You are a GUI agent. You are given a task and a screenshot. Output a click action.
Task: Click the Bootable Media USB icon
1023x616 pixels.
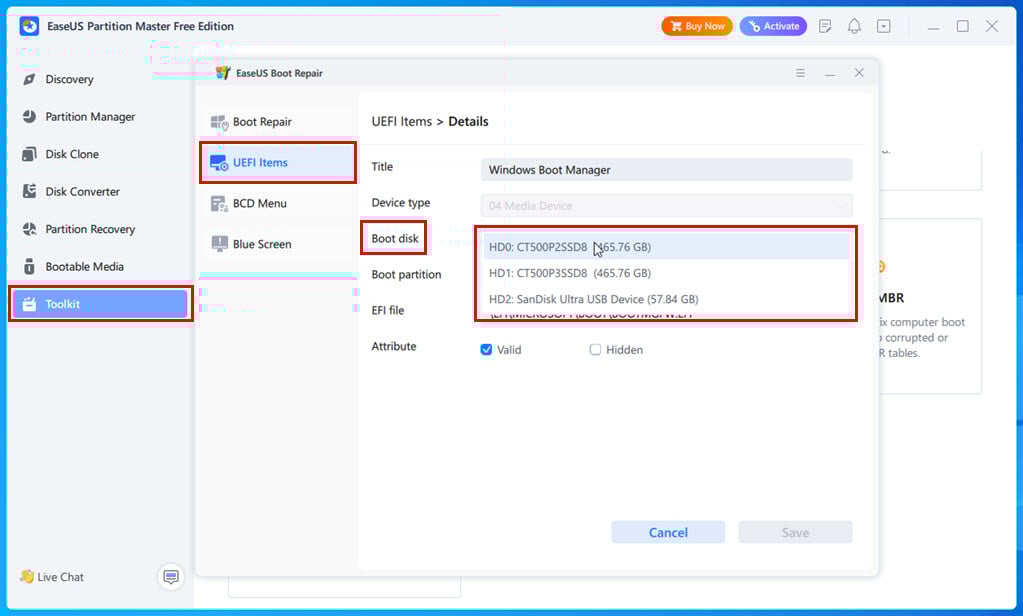click(29, 267)
